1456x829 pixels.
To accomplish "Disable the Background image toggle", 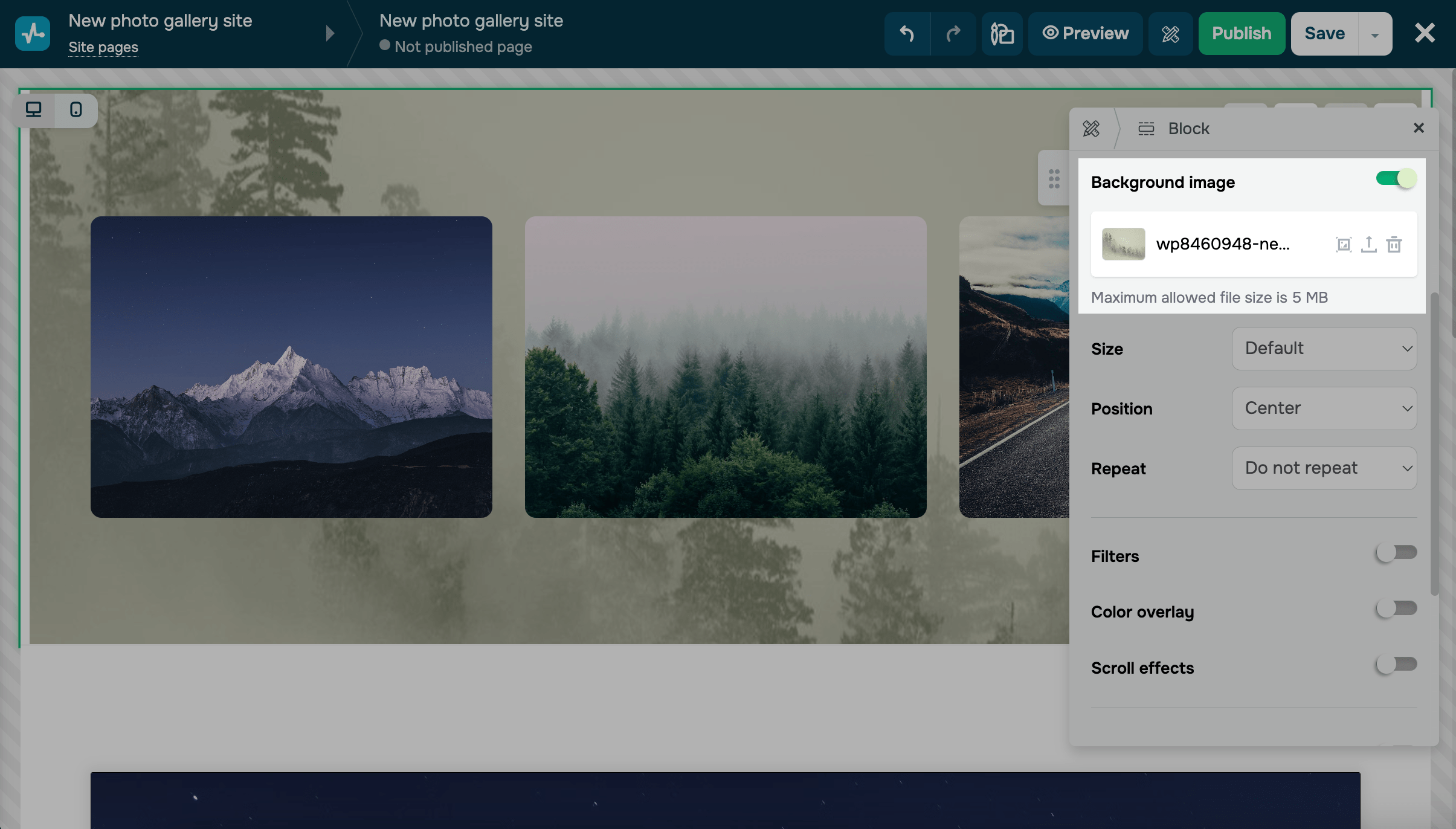I will pos(1396,179).
